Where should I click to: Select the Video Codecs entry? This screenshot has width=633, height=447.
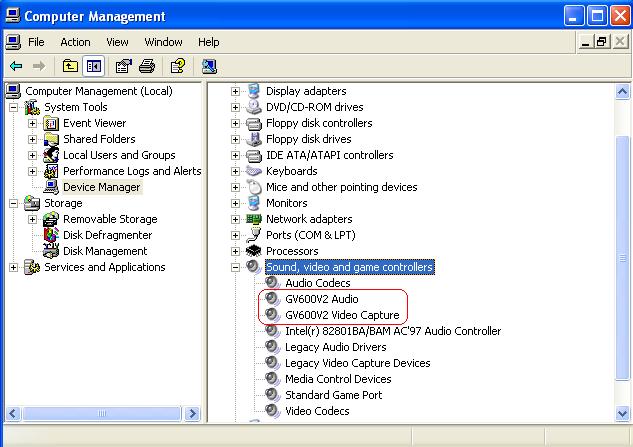(x=317, y=411)
